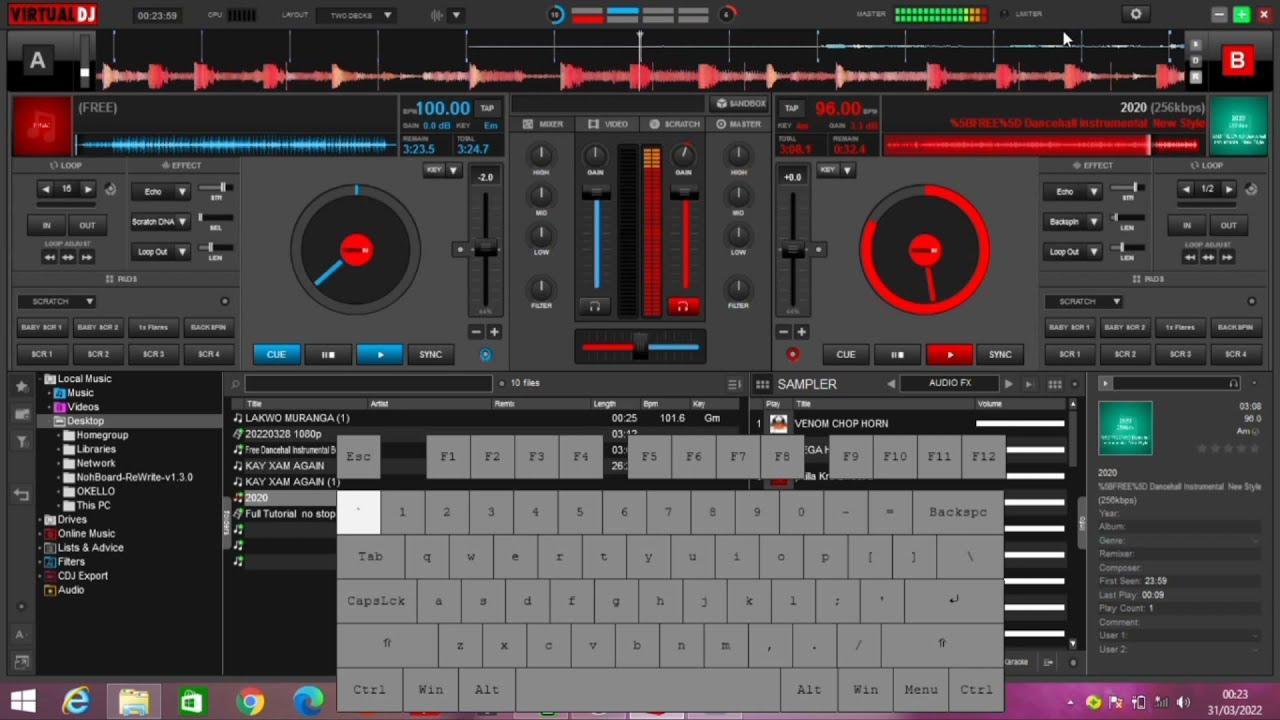Open deck B Backspin effect dropdown
Viewport: 1280px width, 720px height.
[1073, 222]
